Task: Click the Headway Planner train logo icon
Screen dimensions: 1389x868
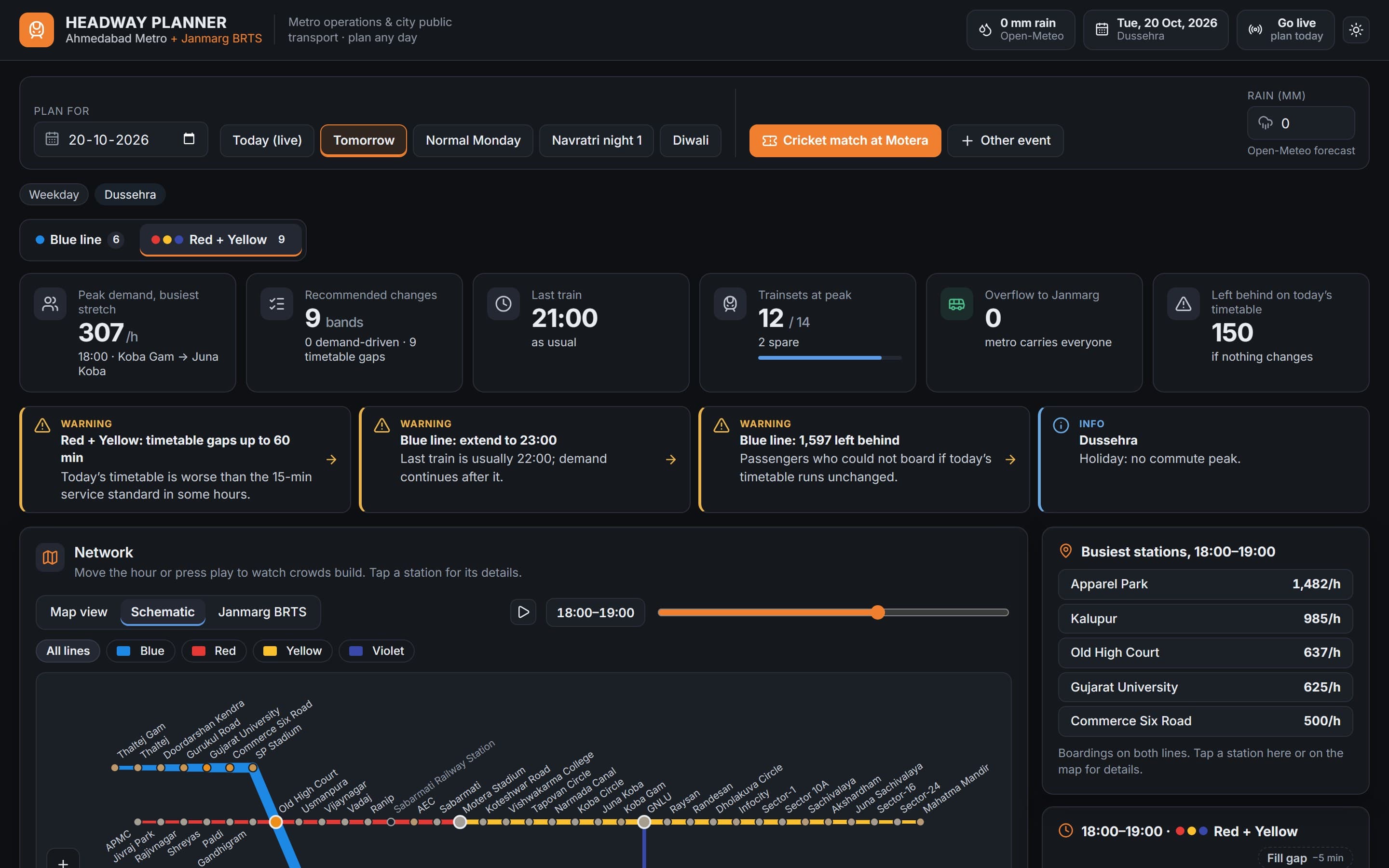Action: (x=36, y=30)
